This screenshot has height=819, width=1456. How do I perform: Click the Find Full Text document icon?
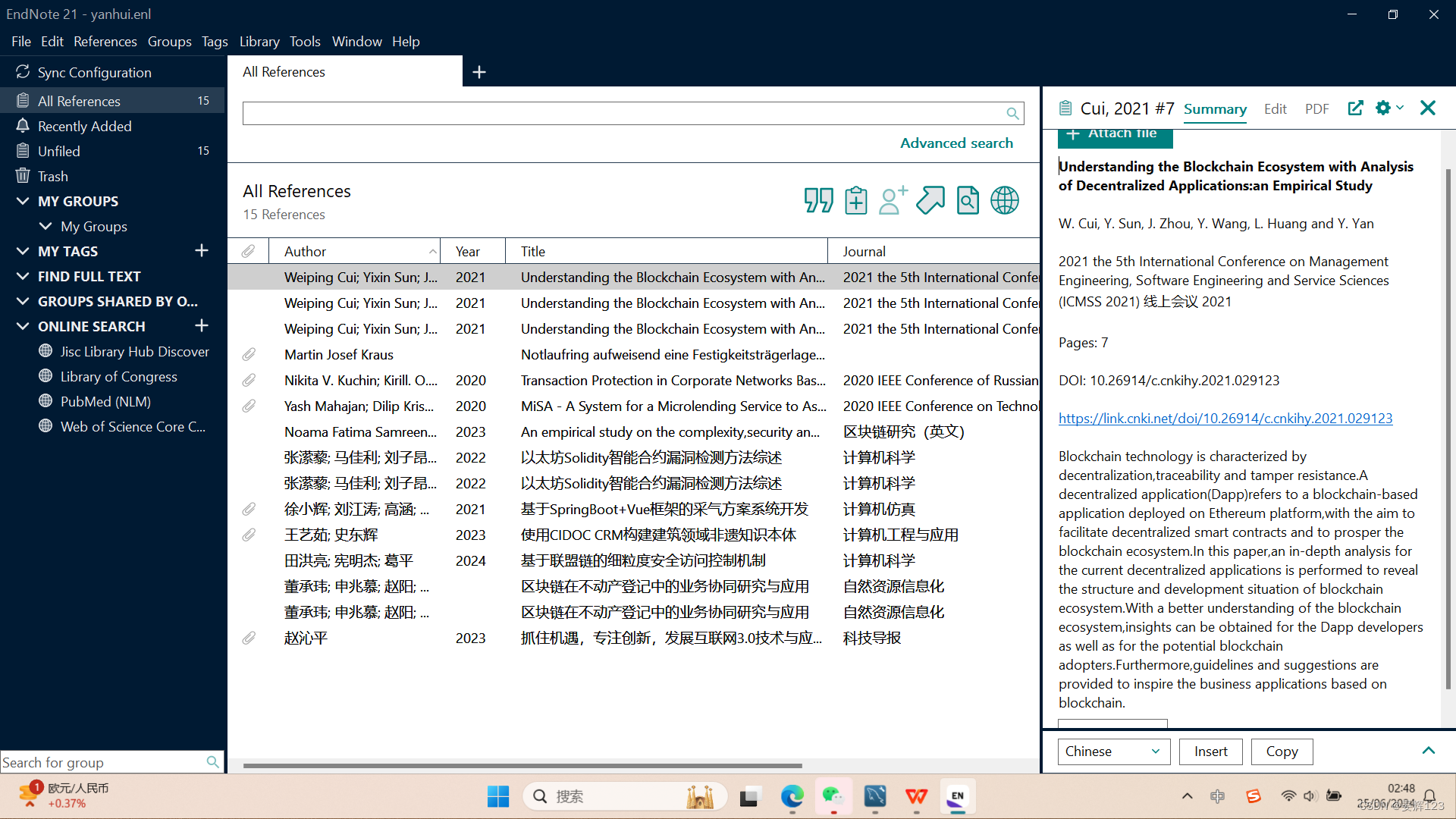coord(968,201)
